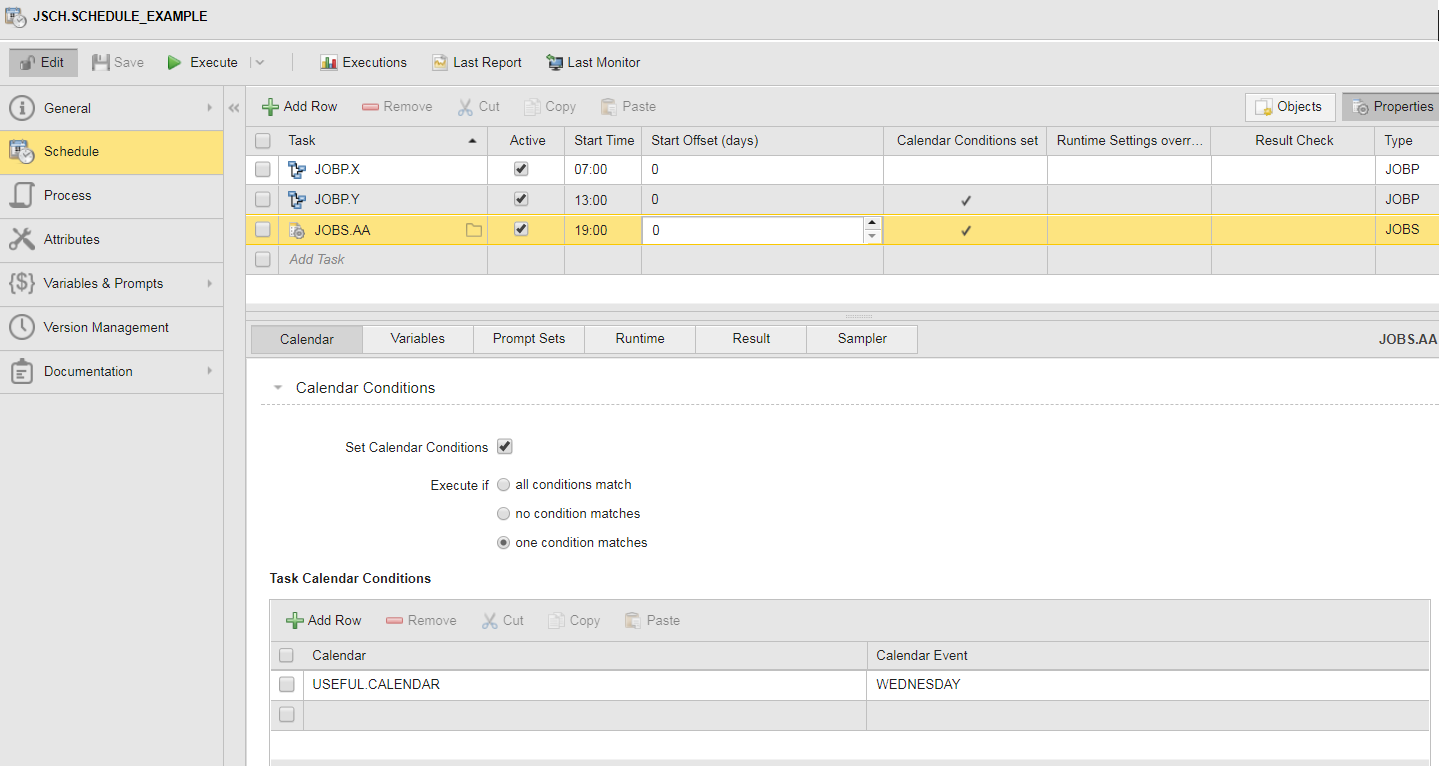The image size is (1439, 766).
Task: Select the 'all conditions match' option
Action: click(x=503, y=484)
